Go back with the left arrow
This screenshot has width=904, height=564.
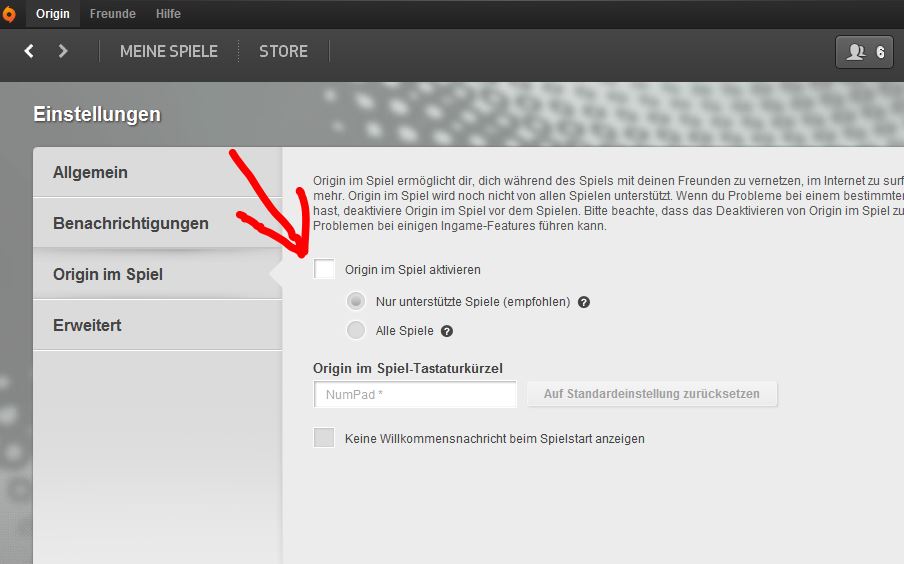coord(29,51)
